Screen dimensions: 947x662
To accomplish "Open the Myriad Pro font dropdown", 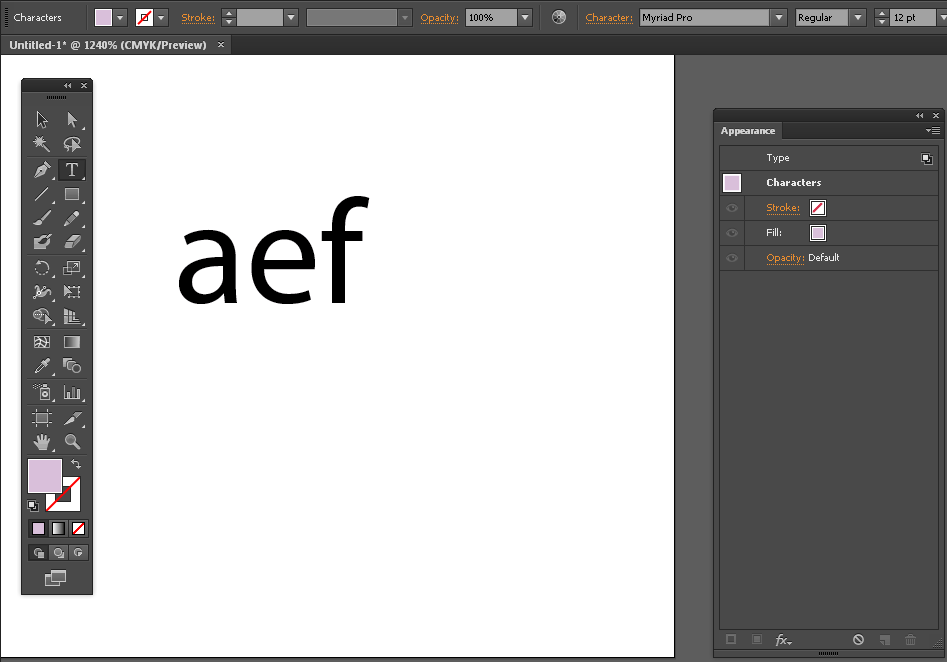I will (778, 18).
